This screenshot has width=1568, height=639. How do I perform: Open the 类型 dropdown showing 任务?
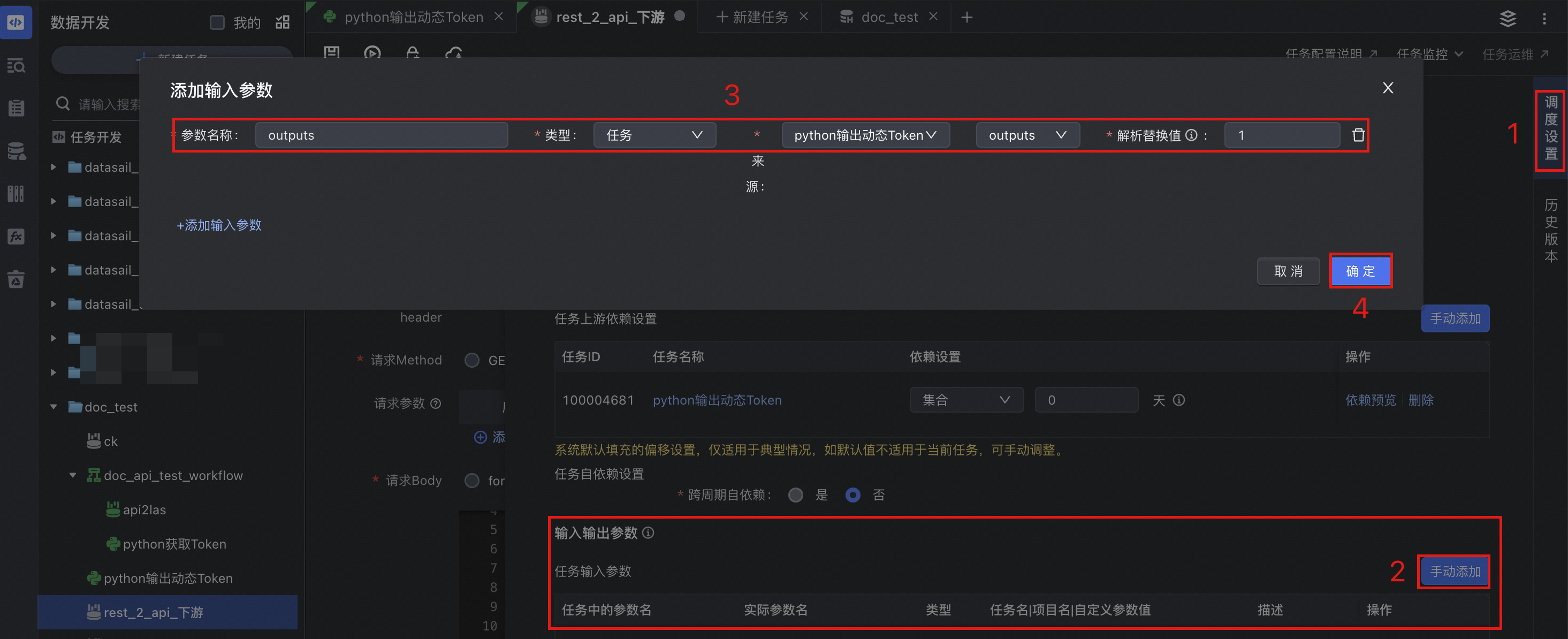pos(654,135)
